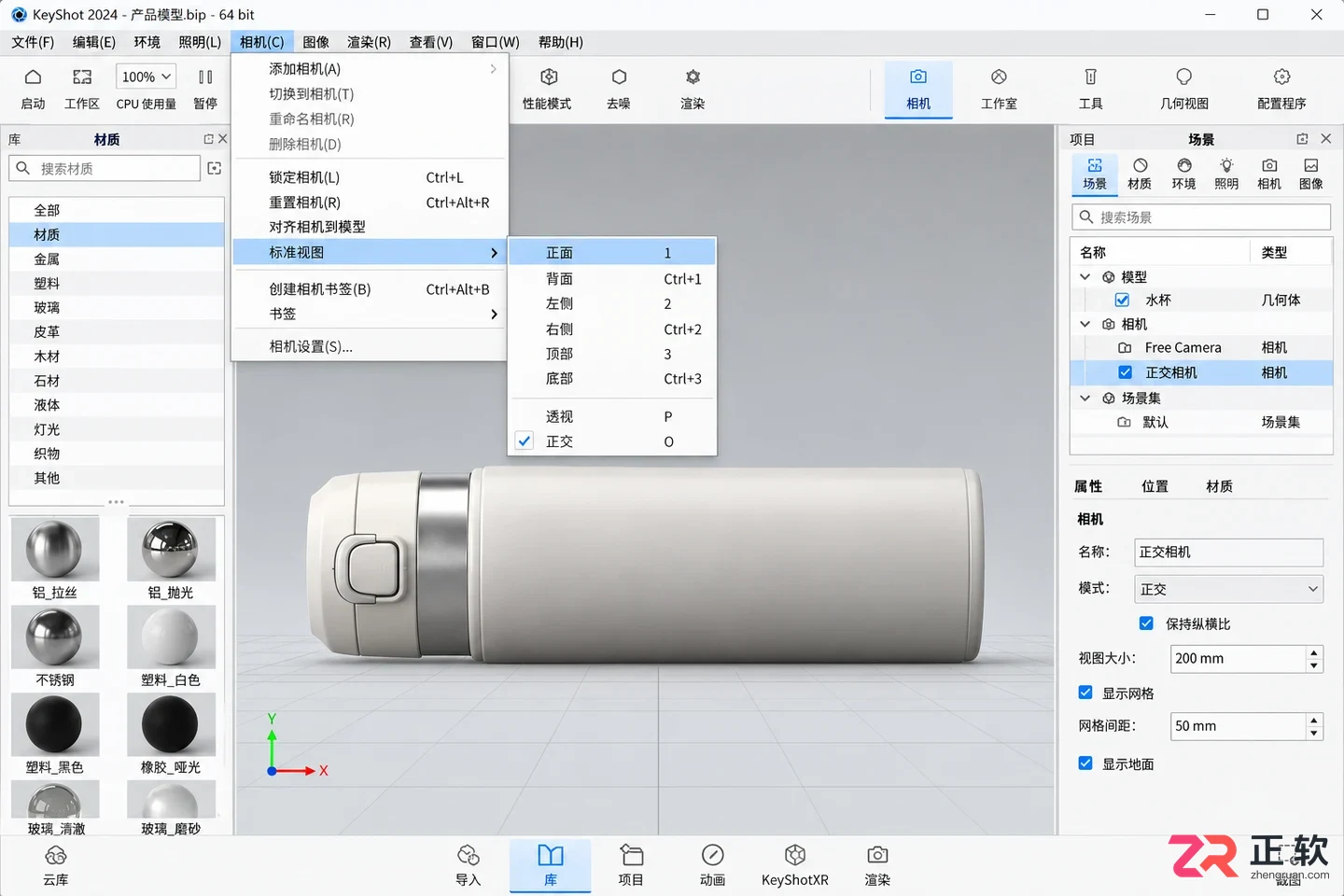
Task: Open the CPU usage 100% dropdown
Action: (146, 77)
